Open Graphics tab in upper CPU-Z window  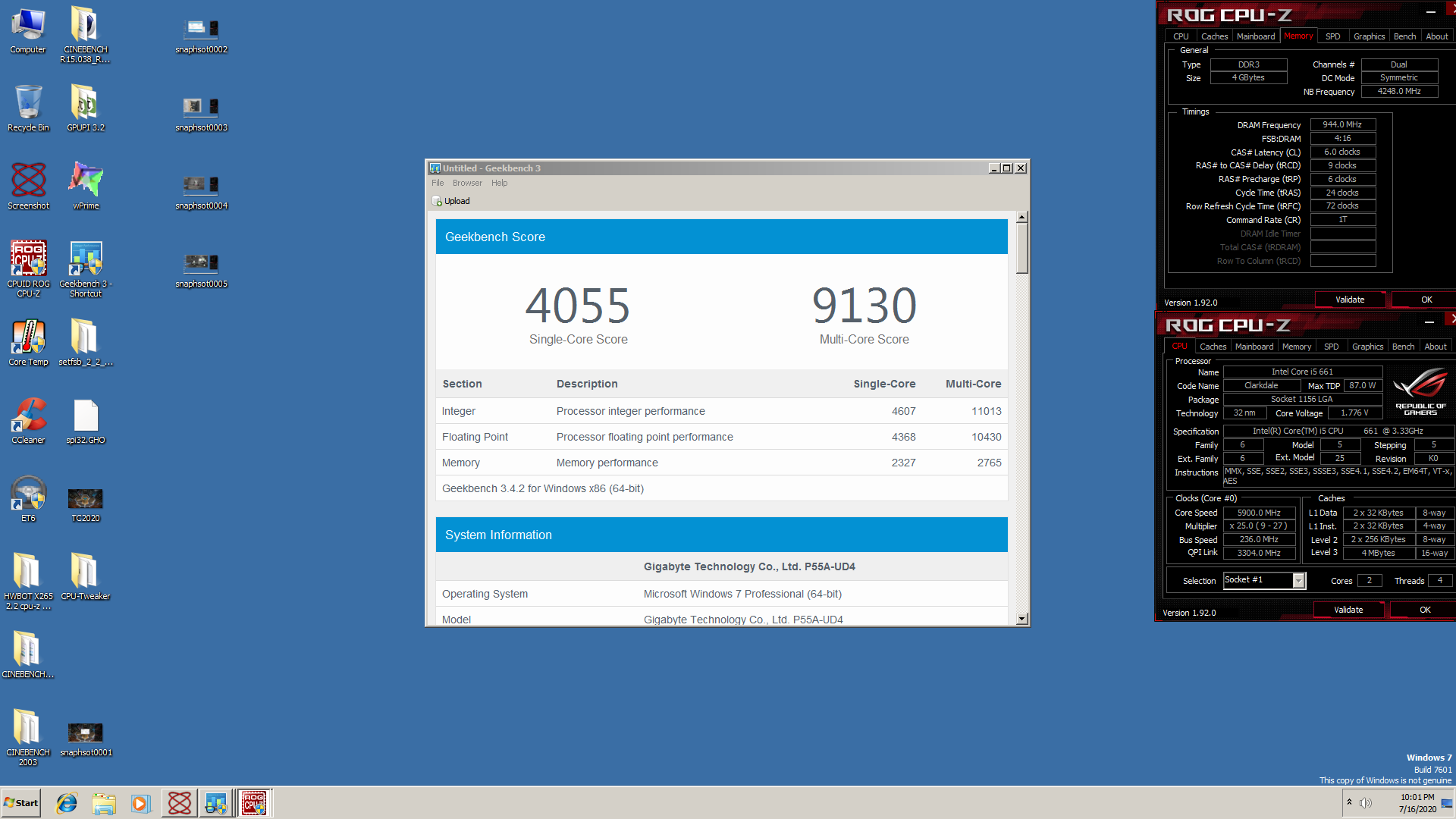1369,36
